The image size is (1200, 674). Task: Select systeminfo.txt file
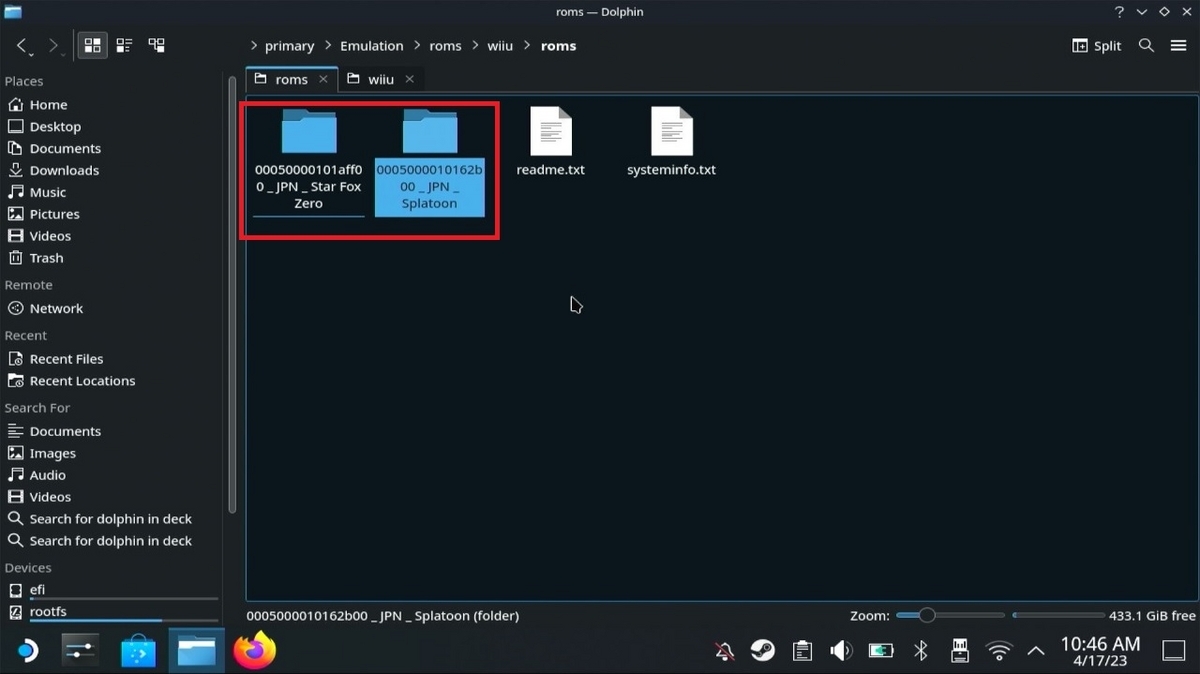click(671, 142)
